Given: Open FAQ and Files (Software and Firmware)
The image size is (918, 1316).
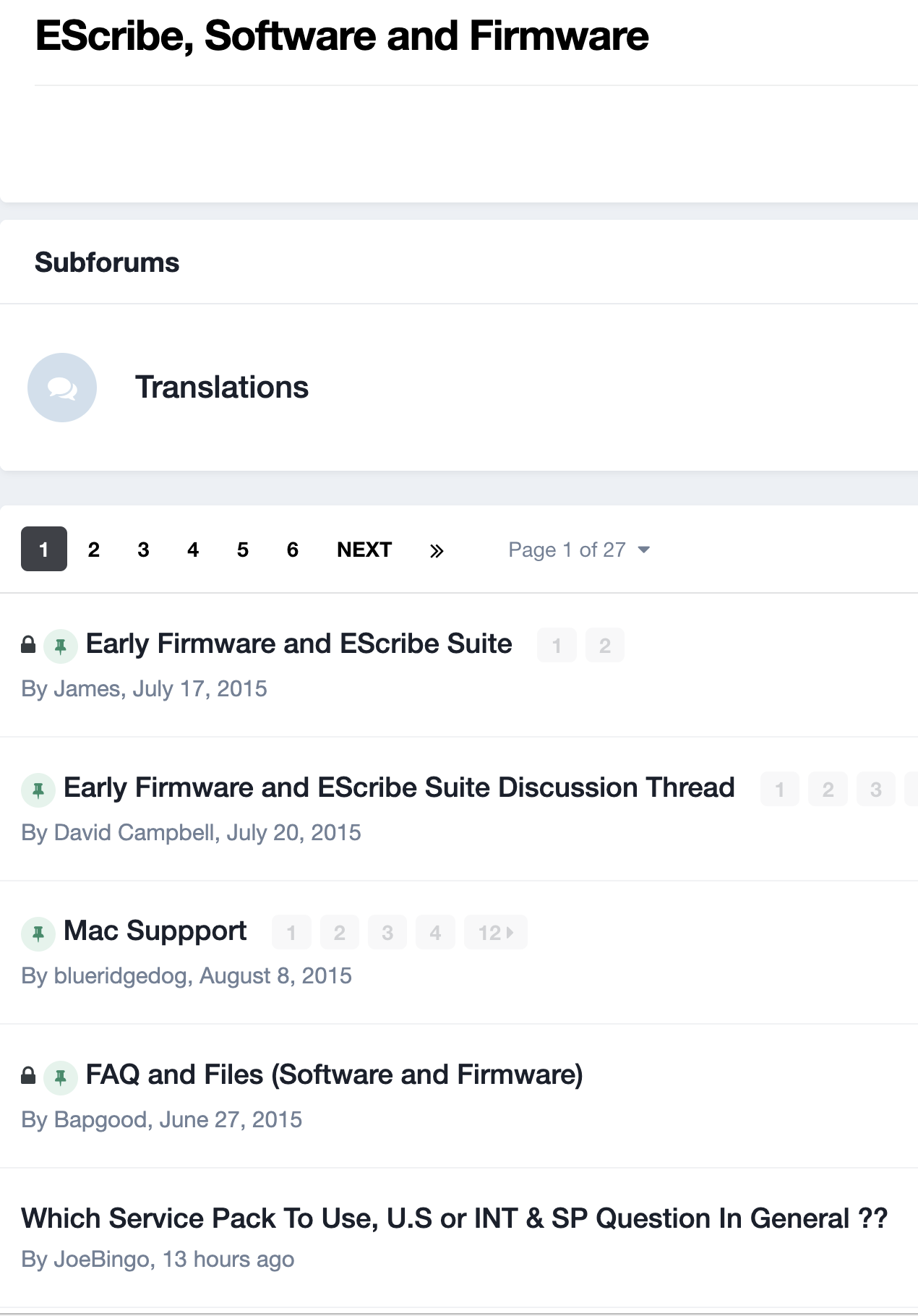Looking at the screenshot, I should tap(335, 1075).
